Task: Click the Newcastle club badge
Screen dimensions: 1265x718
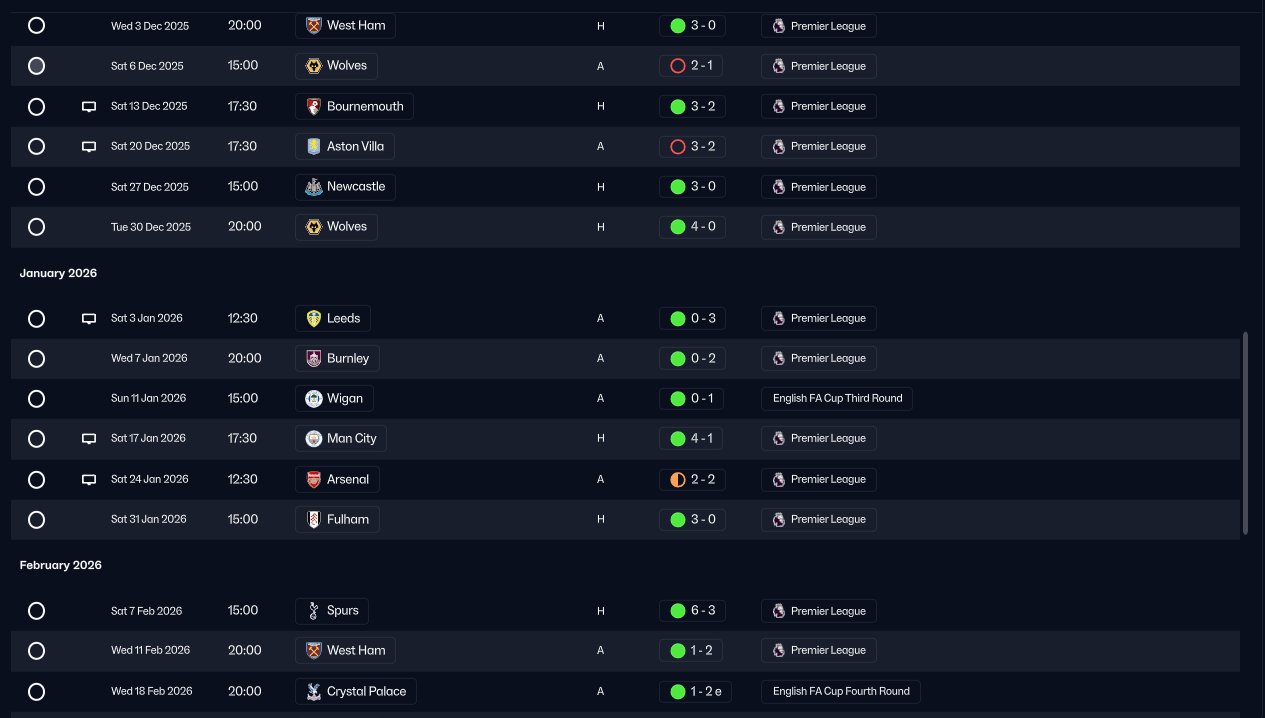Action: [314, 187]
